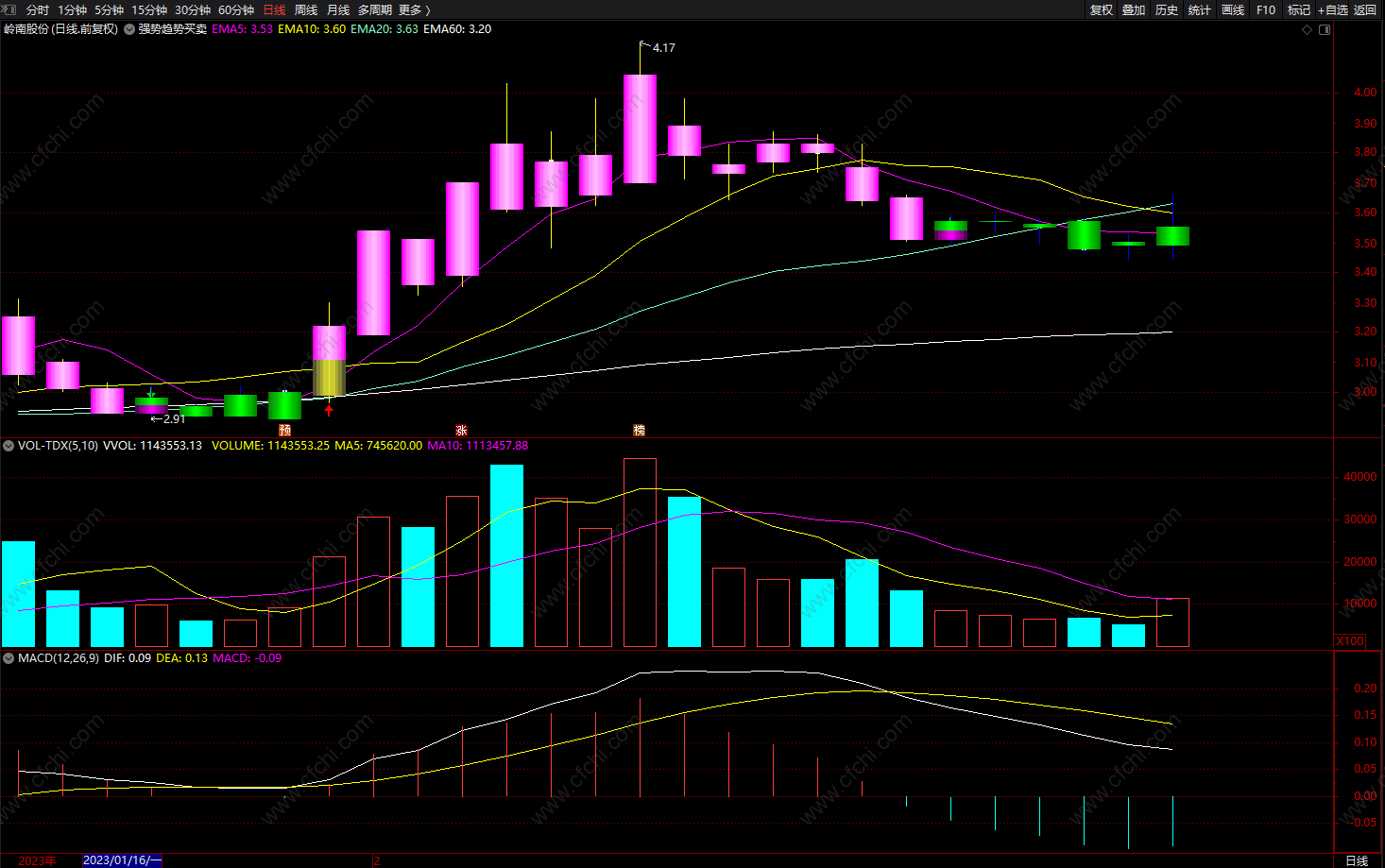Click the EMA5: 3.53 value label
Screen dimensions: 1385x868
tap(242, 29)
